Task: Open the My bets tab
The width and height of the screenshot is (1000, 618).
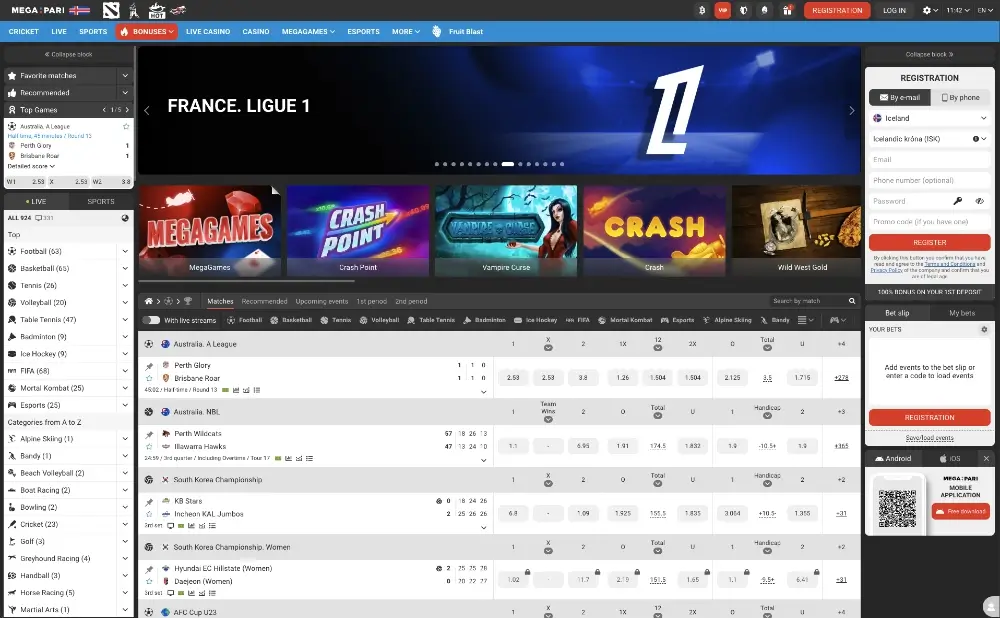Action: [x=961, y=313]
